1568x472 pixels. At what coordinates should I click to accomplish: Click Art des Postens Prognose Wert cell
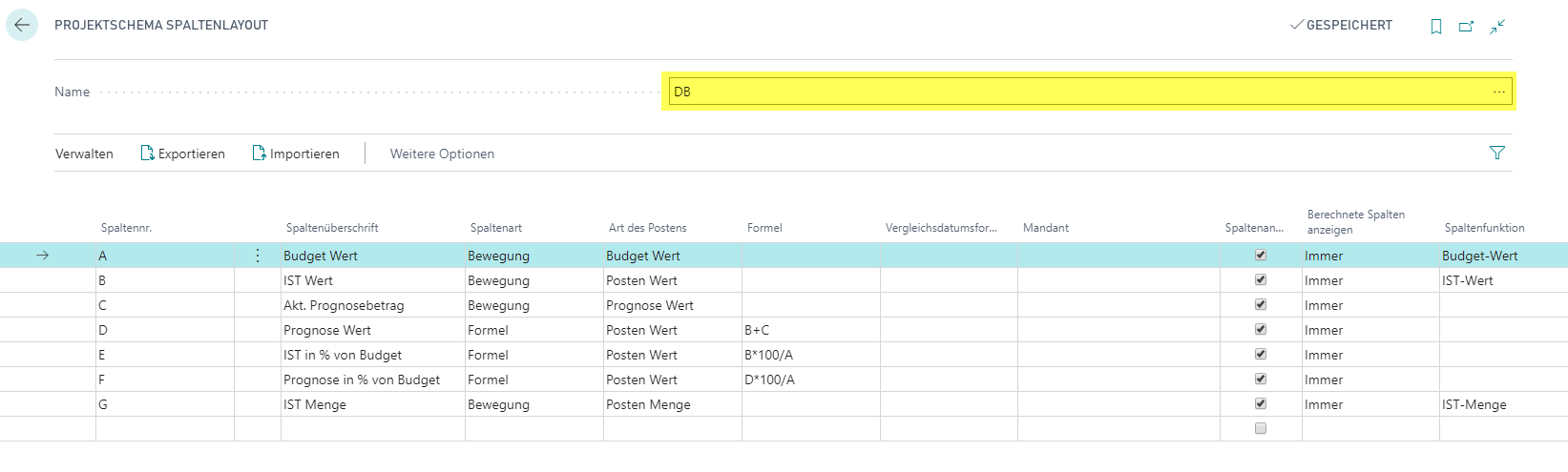[673, 305]
